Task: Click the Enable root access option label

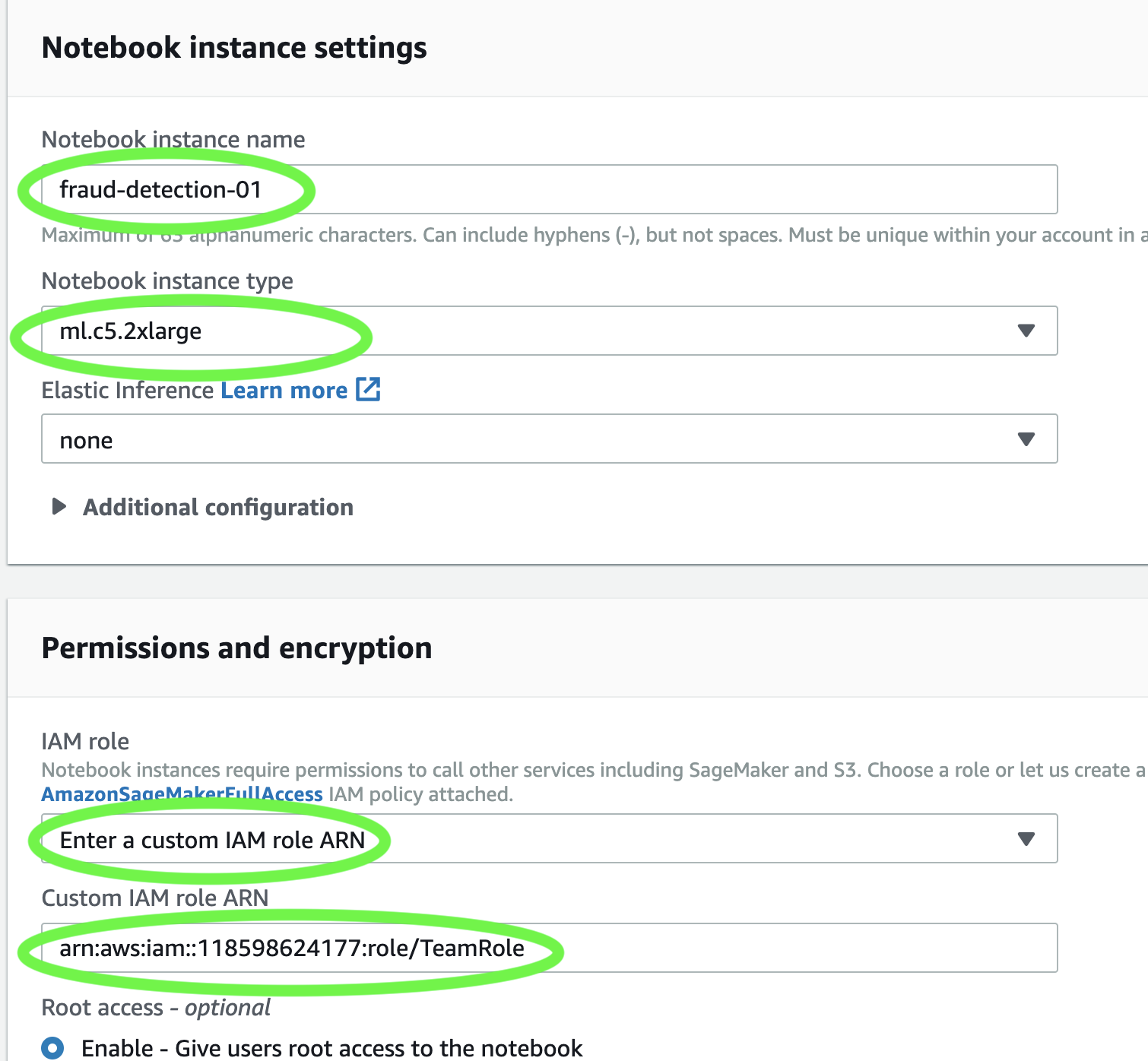Action: click(x=332, y=1048)
